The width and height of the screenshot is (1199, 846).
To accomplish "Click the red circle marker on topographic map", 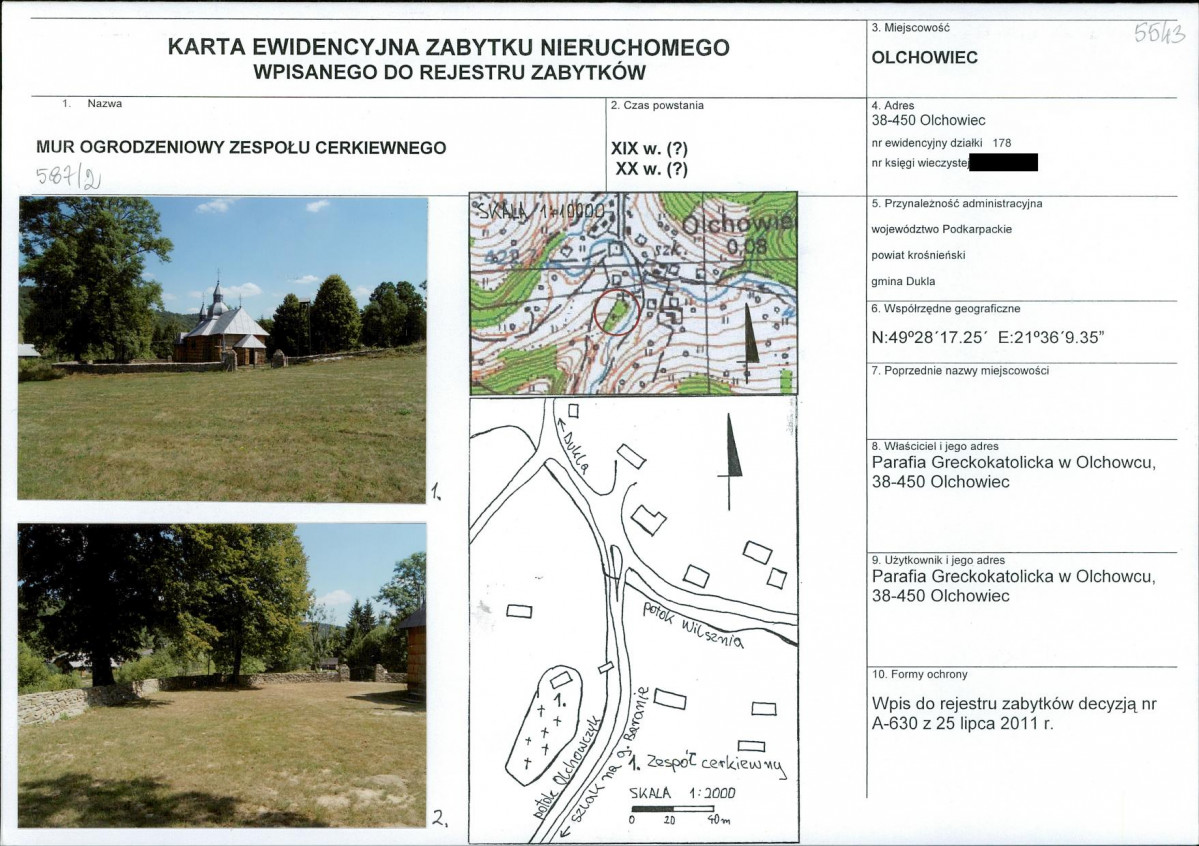I will 616,312.
